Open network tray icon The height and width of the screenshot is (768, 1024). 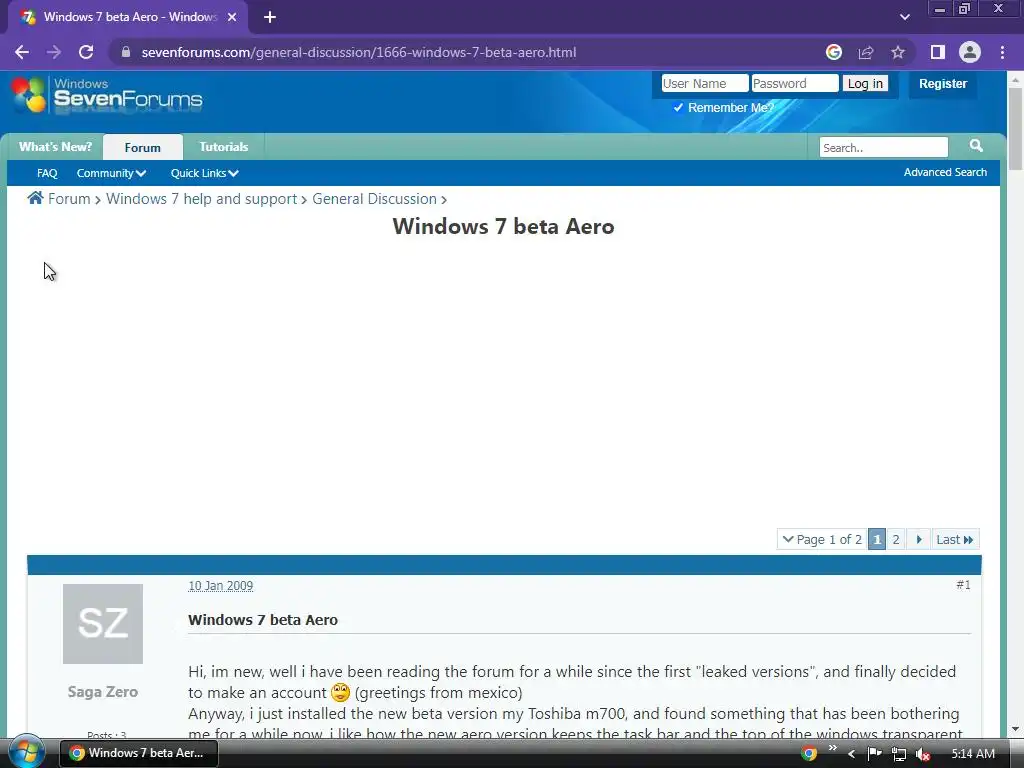899,754
